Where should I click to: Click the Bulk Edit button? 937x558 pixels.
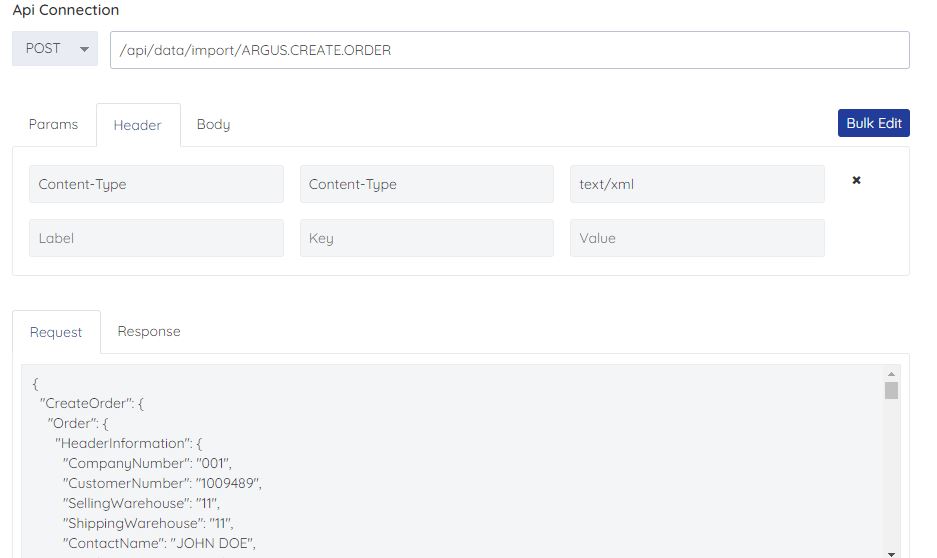(874, 123)
